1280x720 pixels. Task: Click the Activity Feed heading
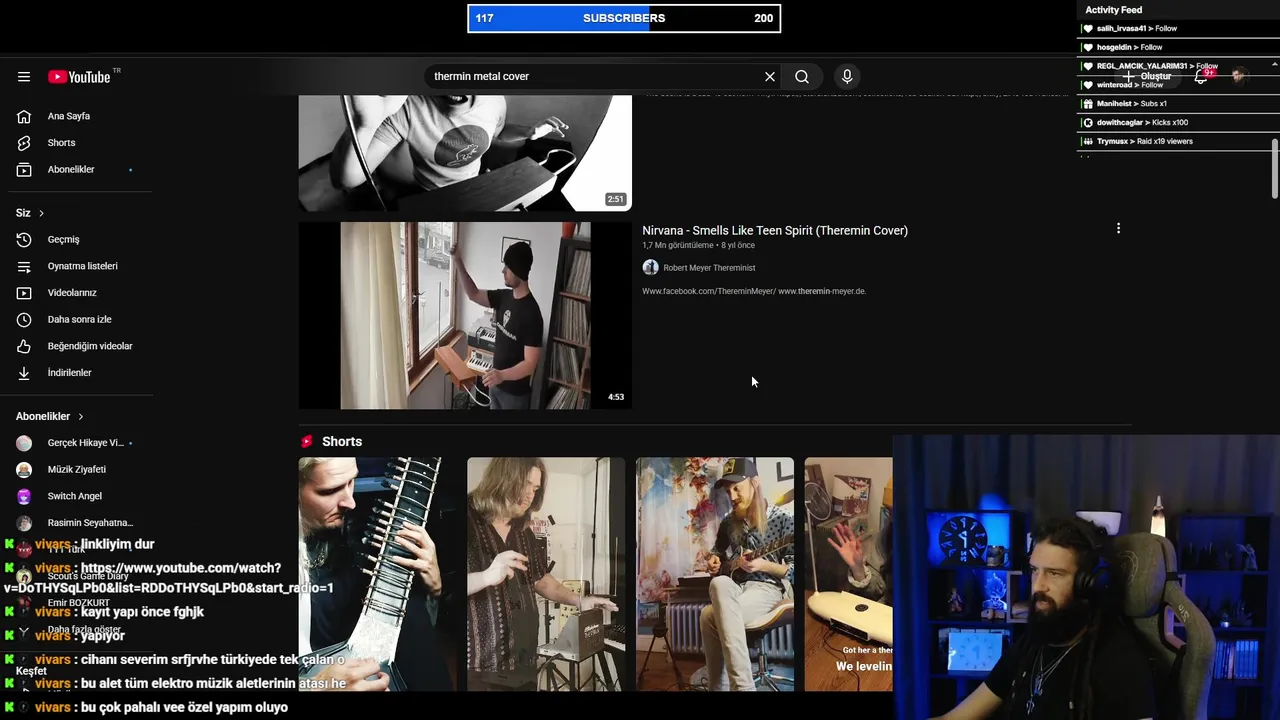pyautogui.click(x=1113, y=10)
